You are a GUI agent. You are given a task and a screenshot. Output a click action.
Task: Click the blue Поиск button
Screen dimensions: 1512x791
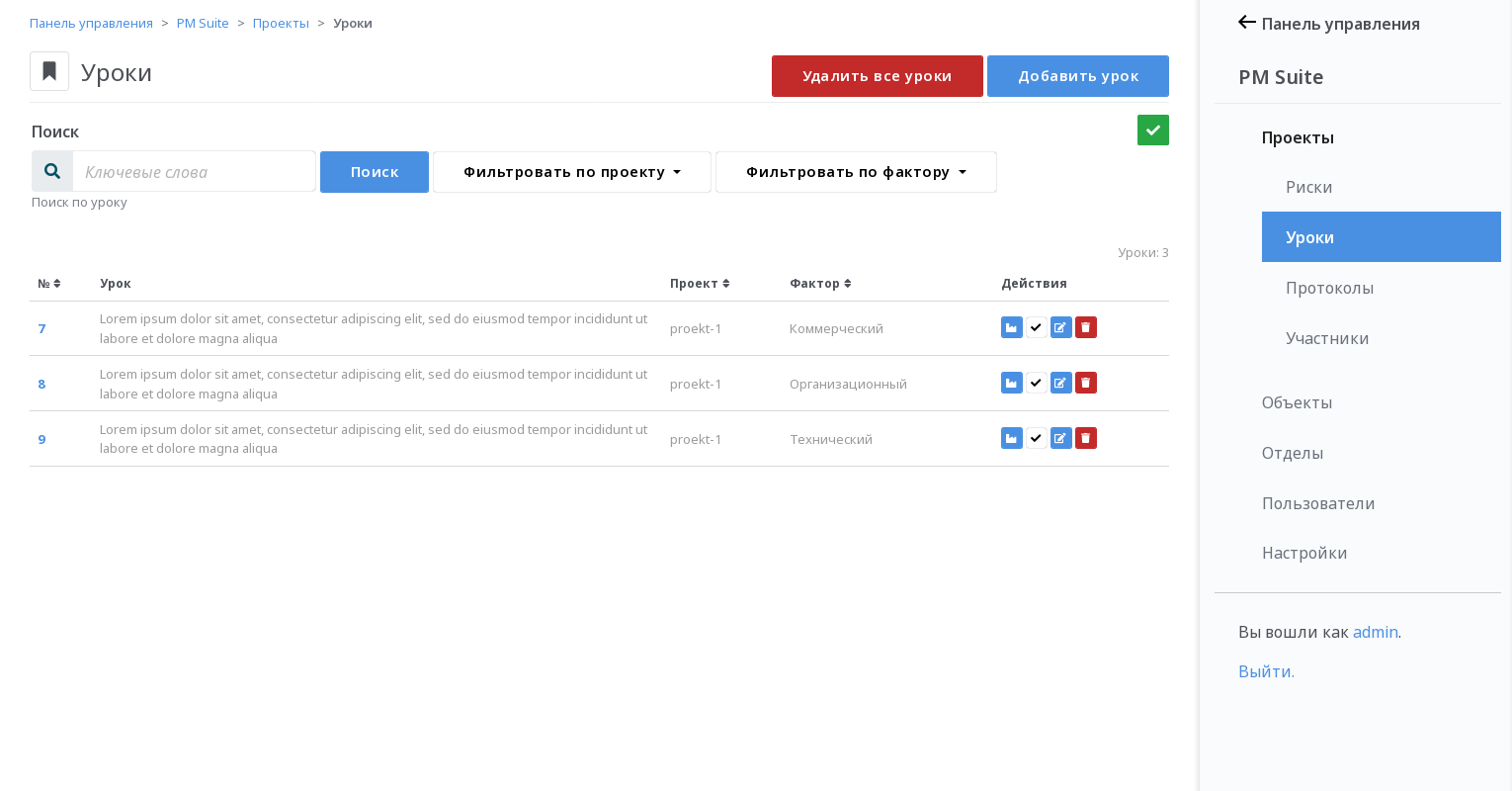click(375, 172)
